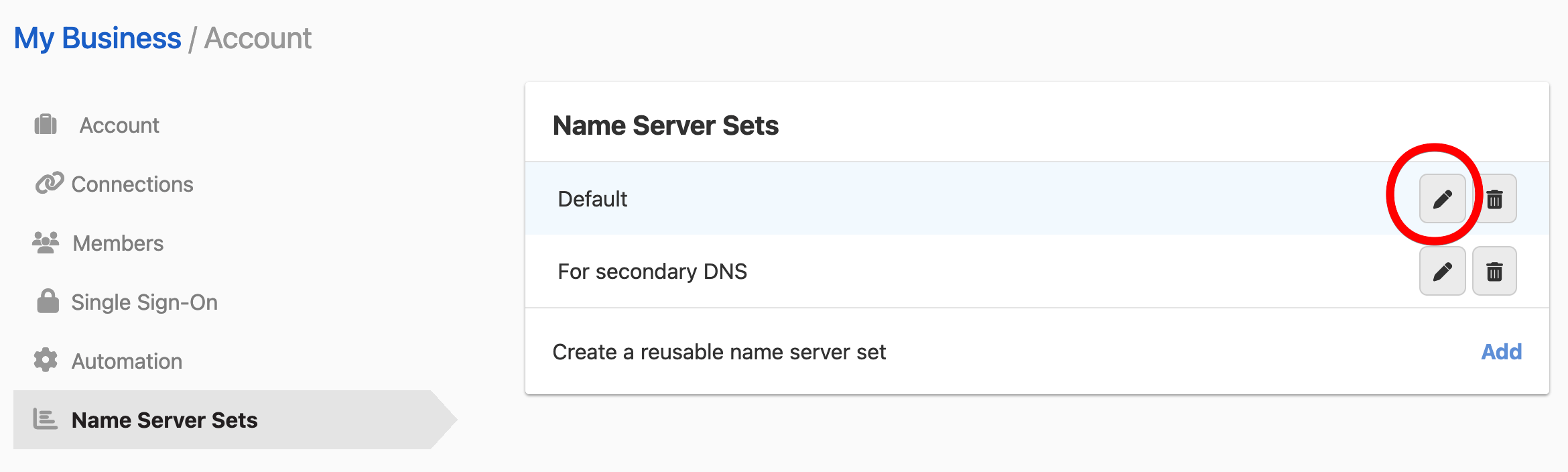Click the Connections chain-link icon
This screenshot has width=1568, height=472.
(x=49, y=183)
